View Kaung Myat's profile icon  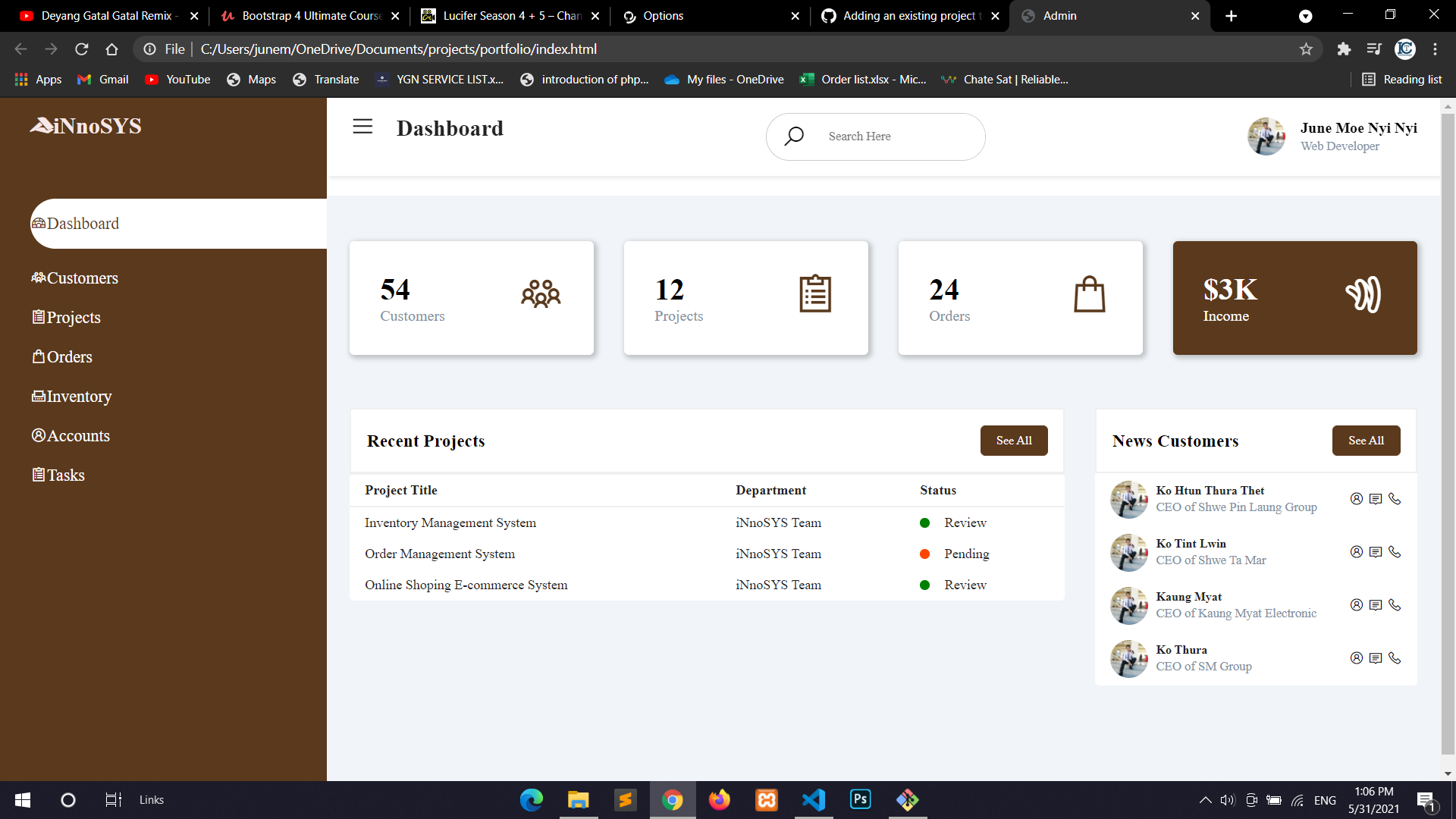(x=1357, y=605)
